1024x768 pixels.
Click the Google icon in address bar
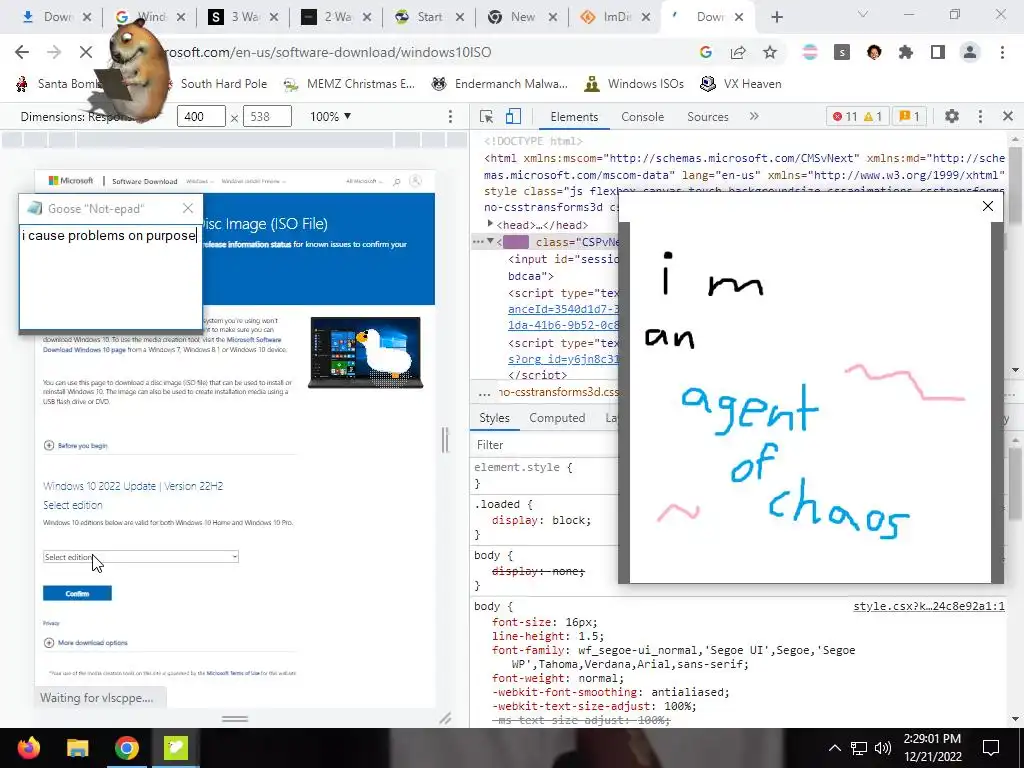[705, 52]
